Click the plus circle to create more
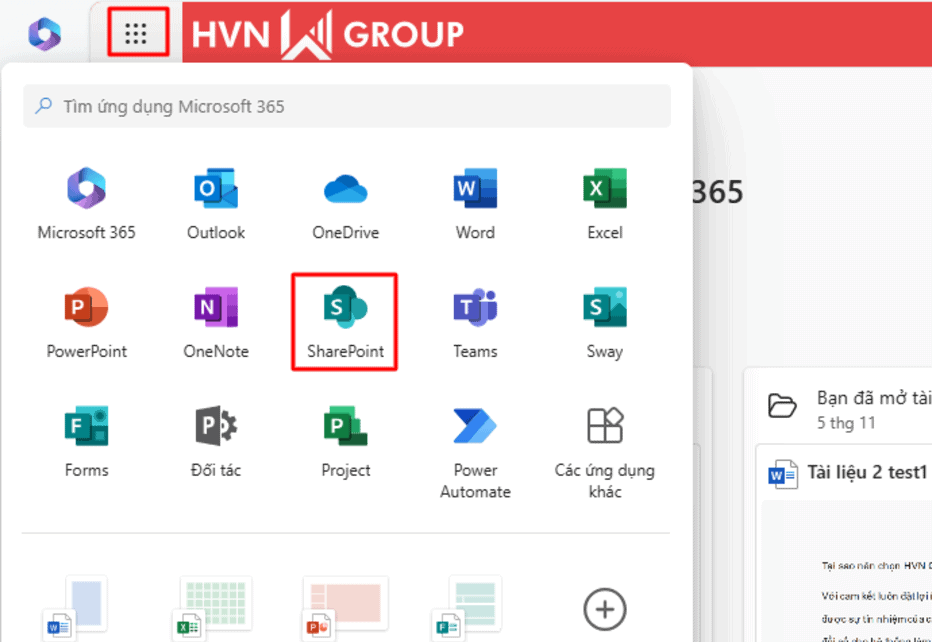This screenshot has height=642, width=932. 605,609
